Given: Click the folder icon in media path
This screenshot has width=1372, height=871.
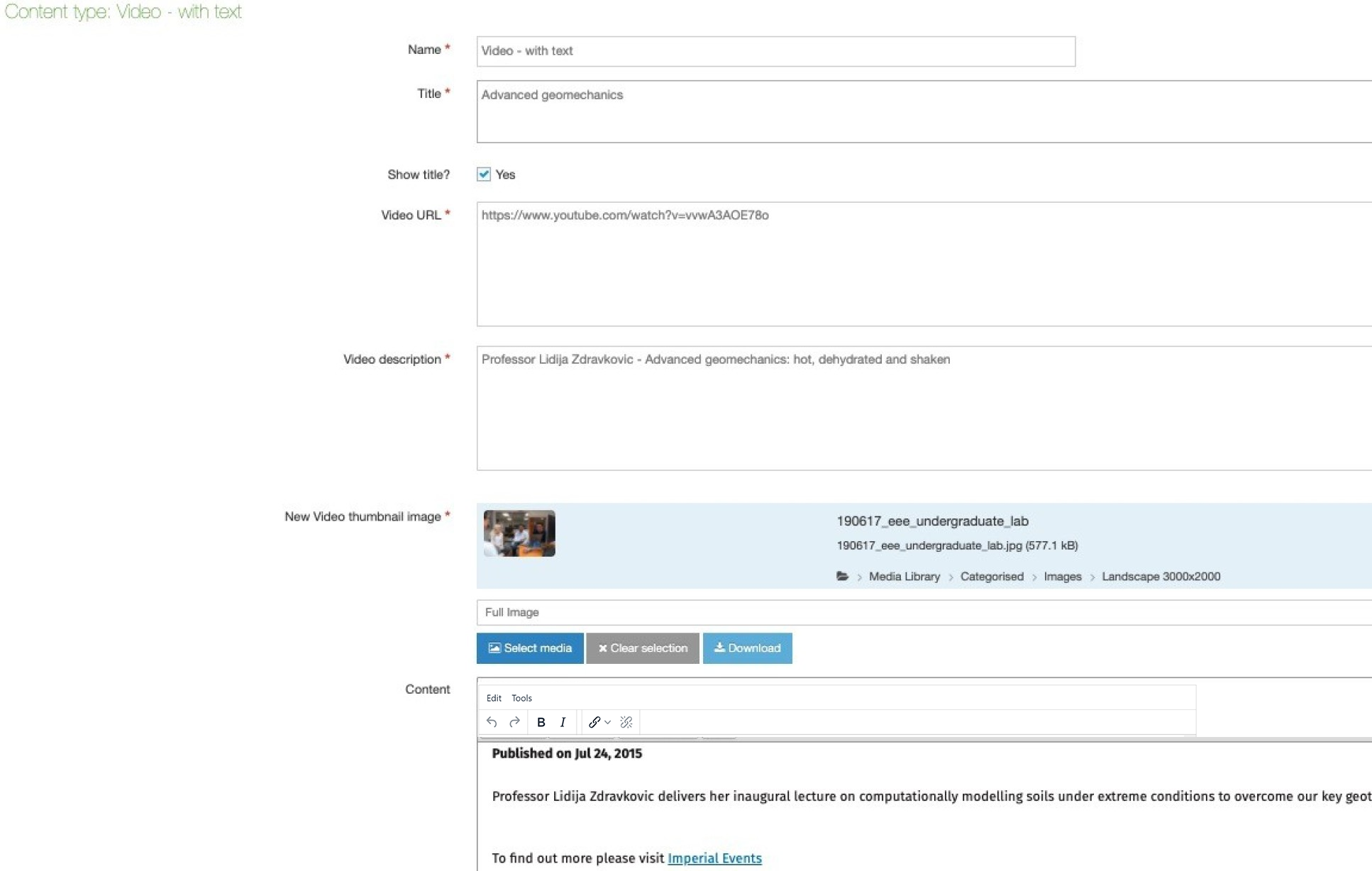Looking at the screenshot, I should coord(842,577).
